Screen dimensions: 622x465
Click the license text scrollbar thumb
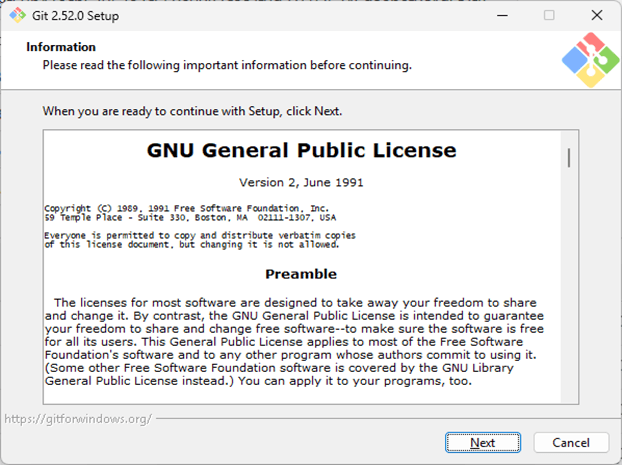click(569, 158)
